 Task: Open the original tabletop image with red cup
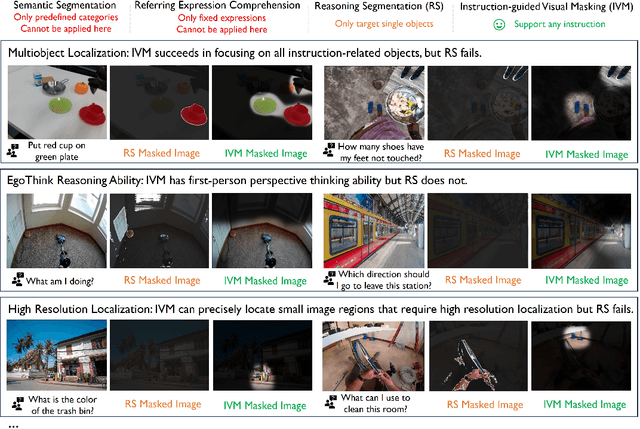(x=57, y=102)
